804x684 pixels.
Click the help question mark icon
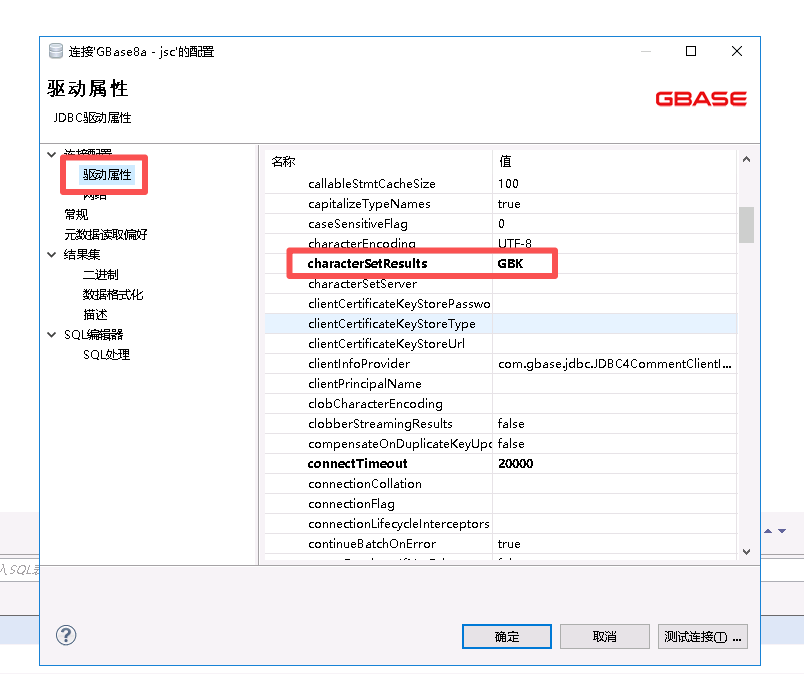click(66, 635)
